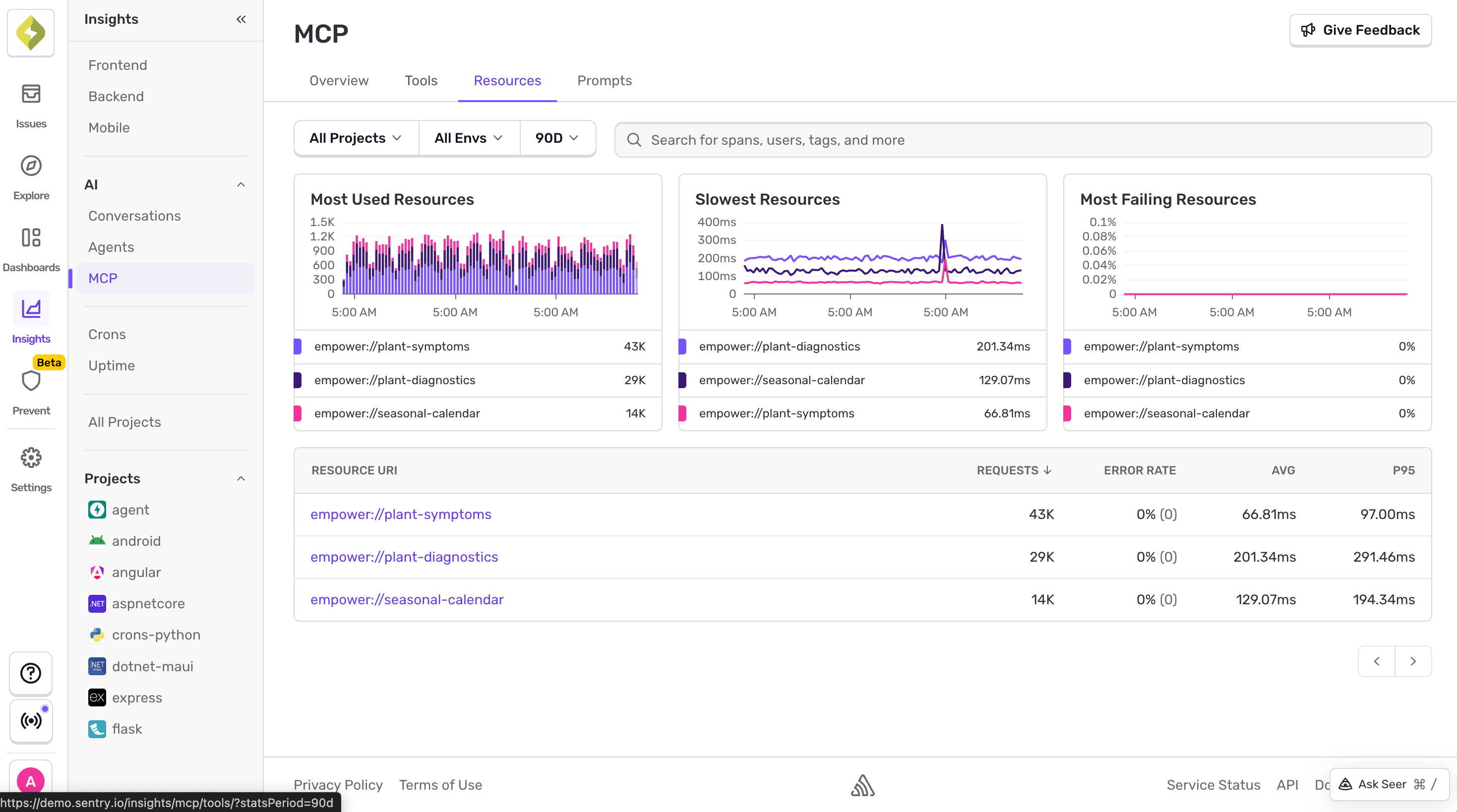Open the empower://plant-diagnostics resource link
Viewport: 1457px width, 812px height.
(x=404, y=557)
